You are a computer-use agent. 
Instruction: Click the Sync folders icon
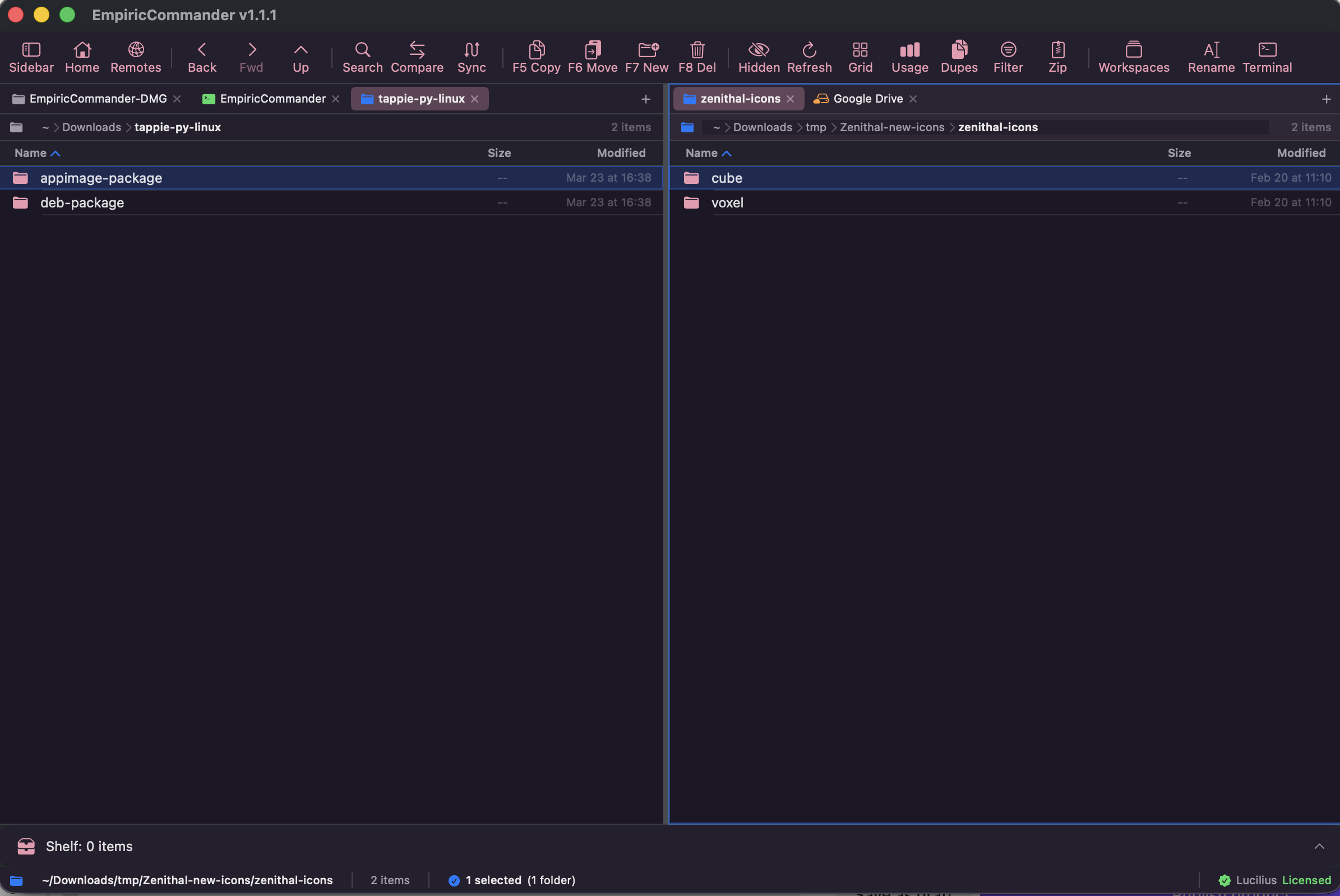[x=471, y=57]
